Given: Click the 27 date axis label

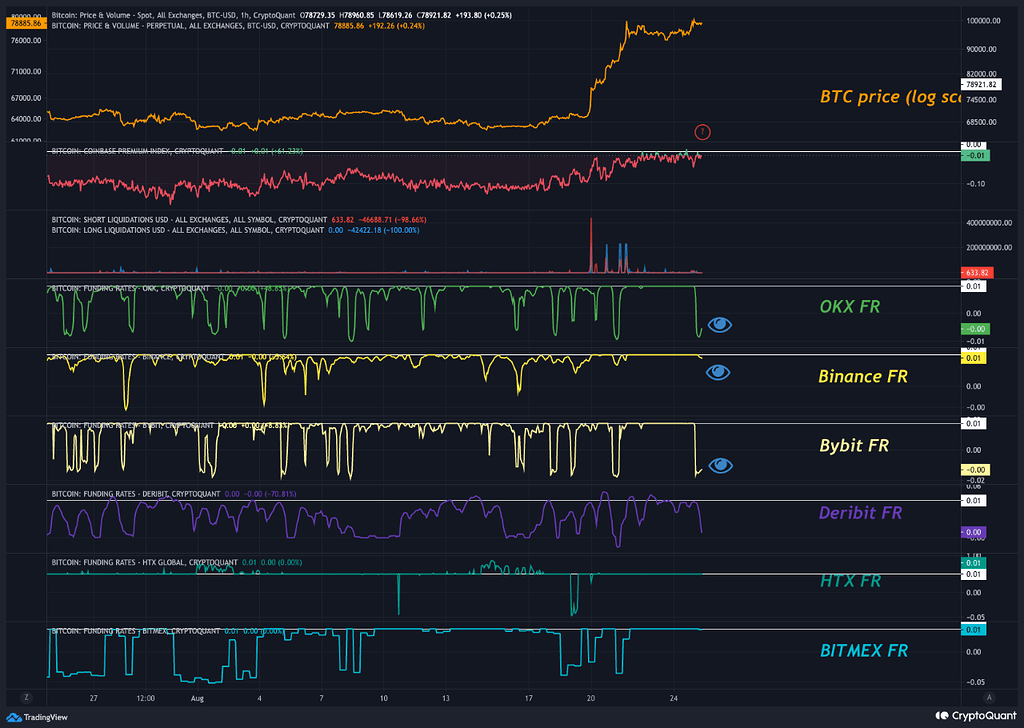Looking at the screenshot, I should click(x=93, y=698).
